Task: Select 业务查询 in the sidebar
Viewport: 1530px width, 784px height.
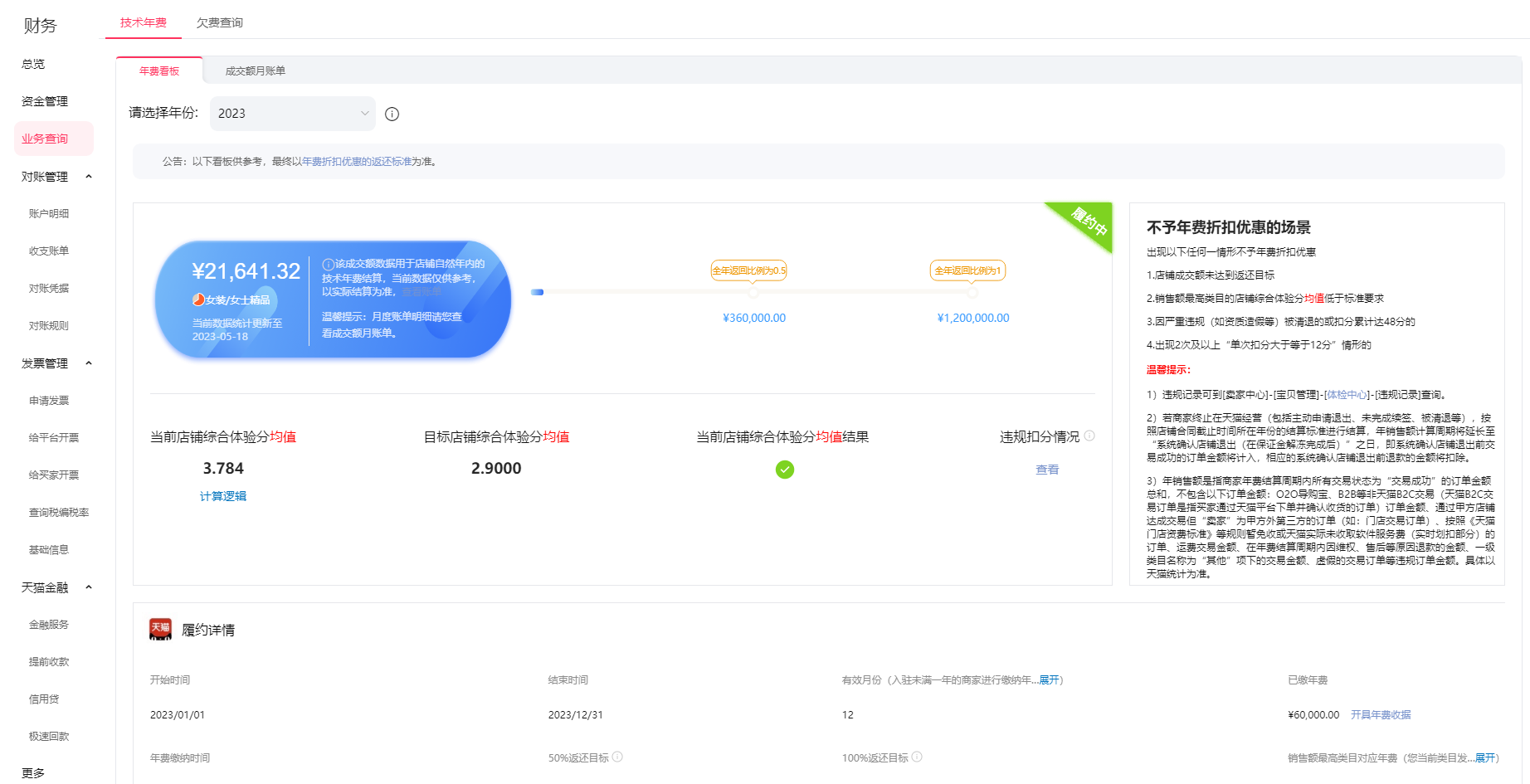Action: [x=54, y=139]
